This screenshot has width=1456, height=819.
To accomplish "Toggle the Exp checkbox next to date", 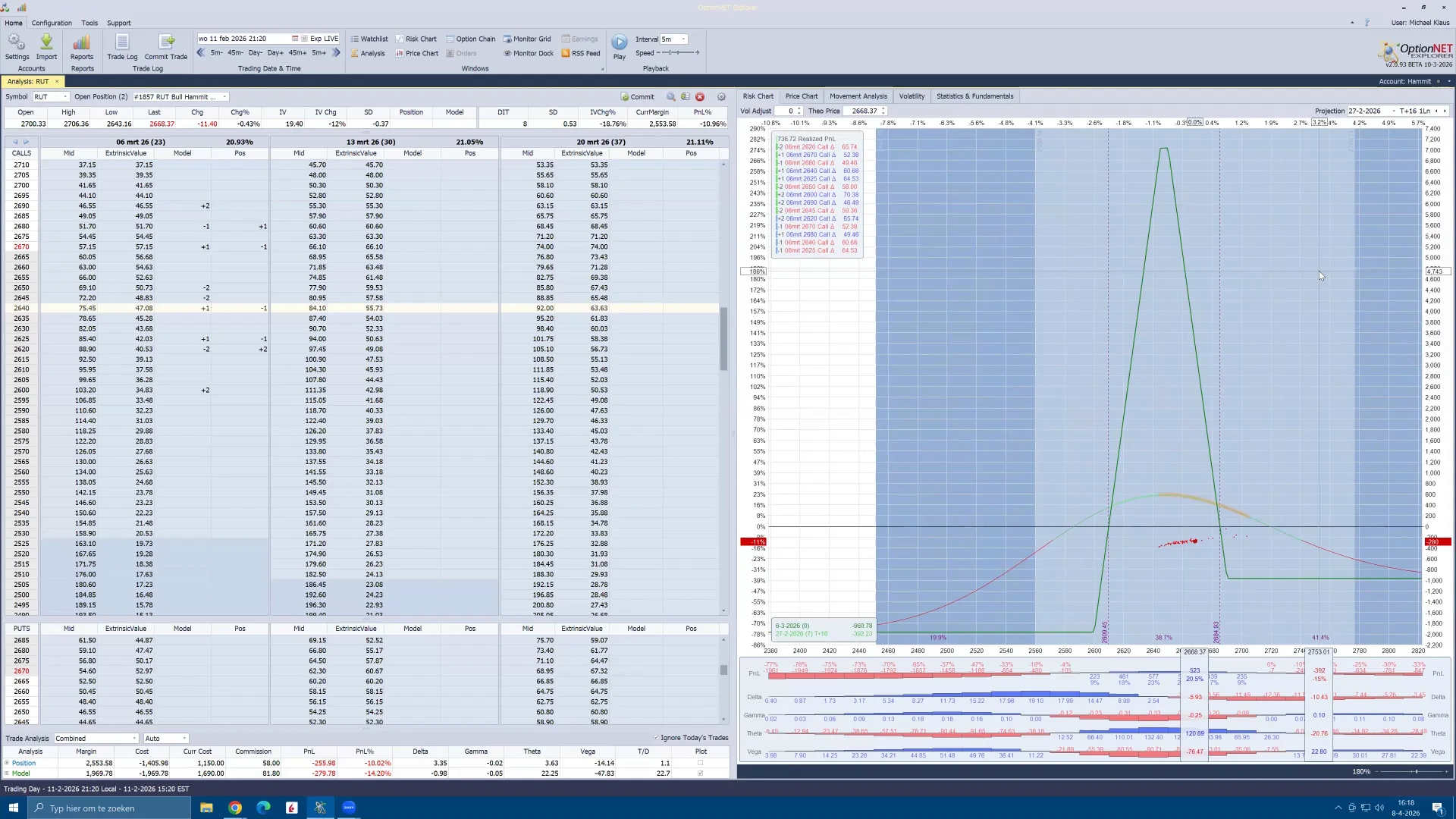I will click(304, 39).
